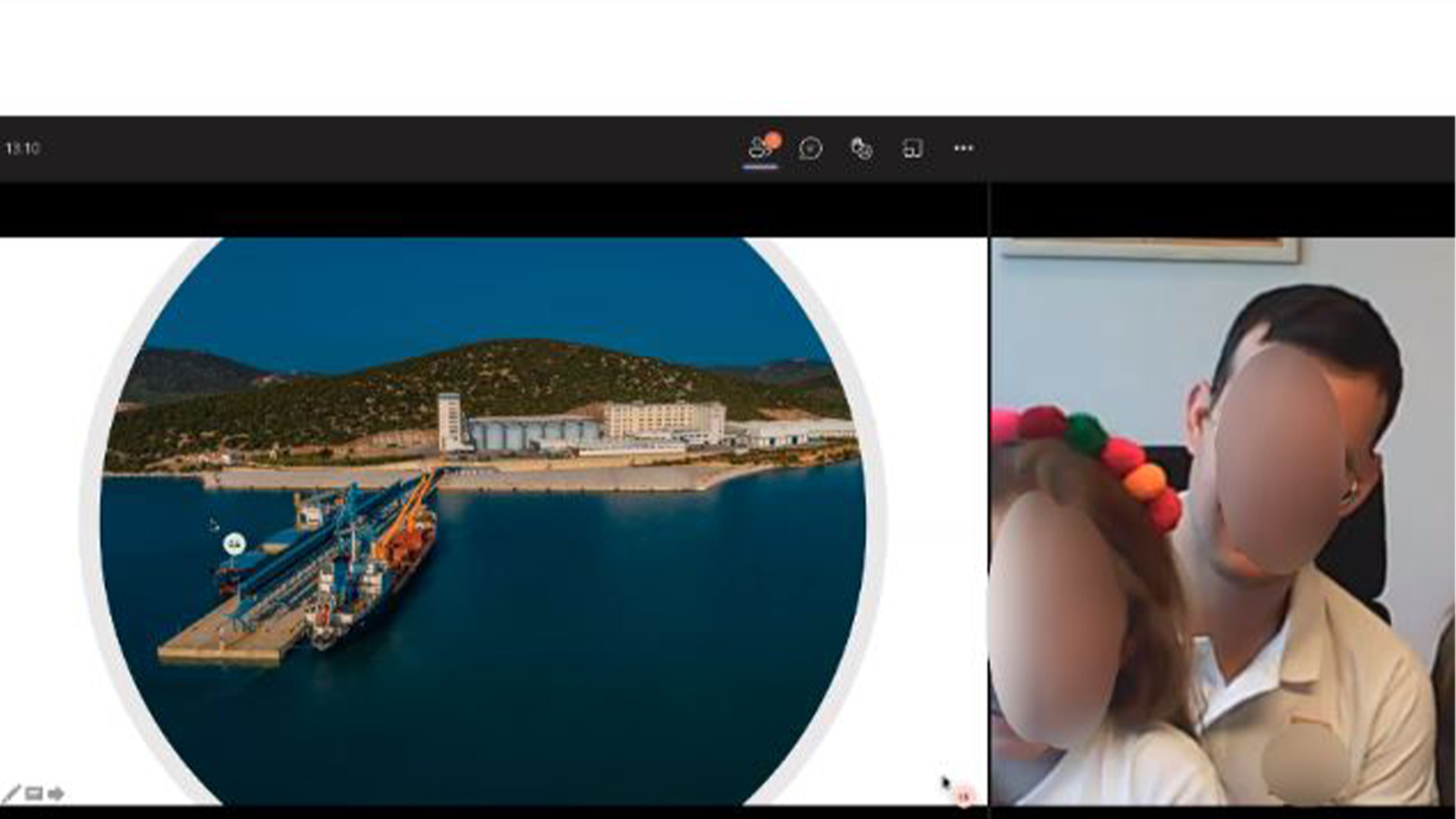Select the participant video feed tile

pyautogui.click(x=1222, y=521)
